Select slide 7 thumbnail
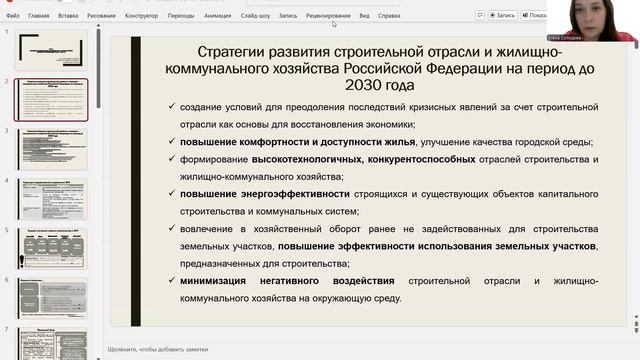This screenshot has height=360, width=640. coord(51,344)
